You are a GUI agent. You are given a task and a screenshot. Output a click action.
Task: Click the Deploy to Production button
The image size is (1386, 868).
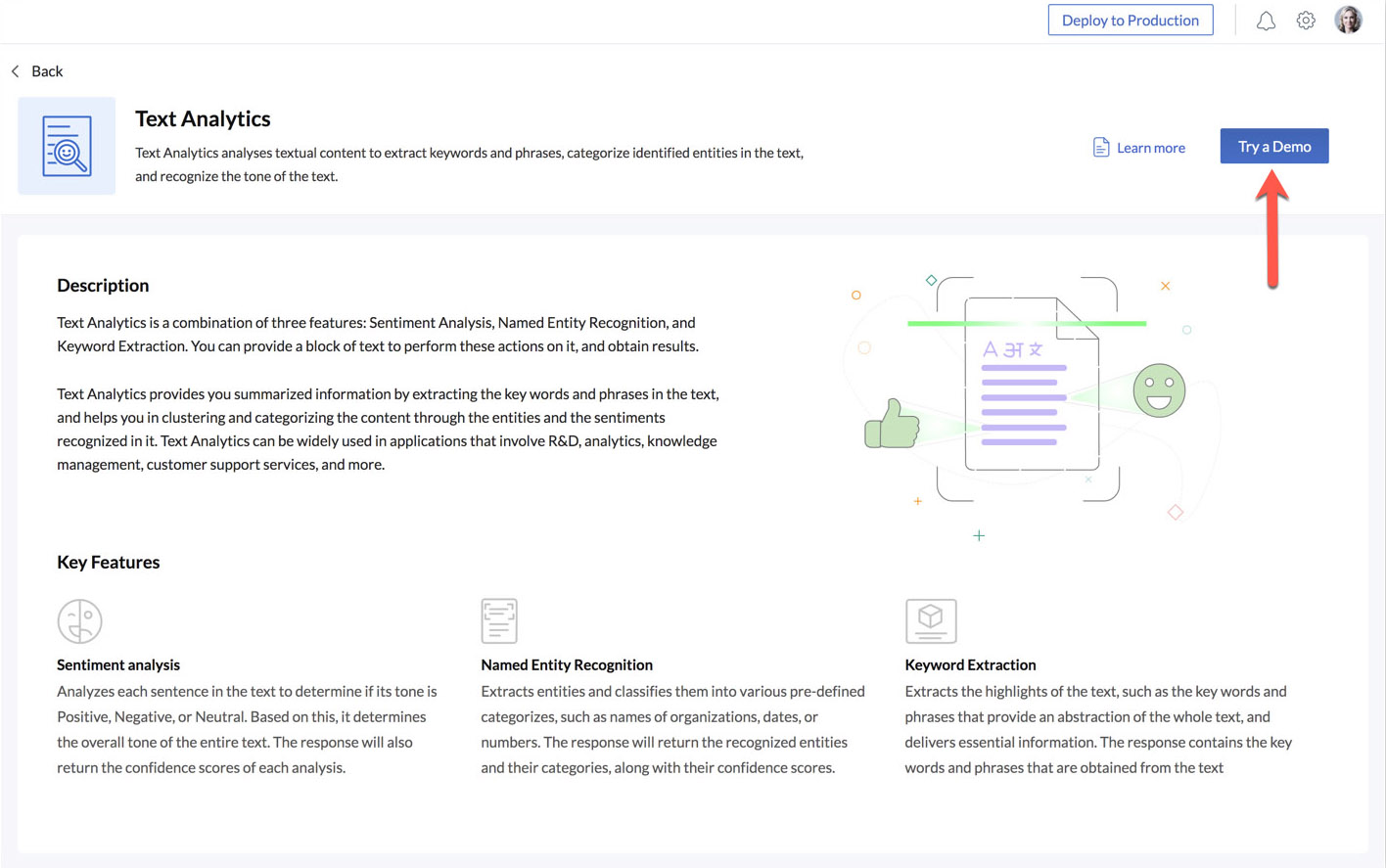pos(1130,21)
